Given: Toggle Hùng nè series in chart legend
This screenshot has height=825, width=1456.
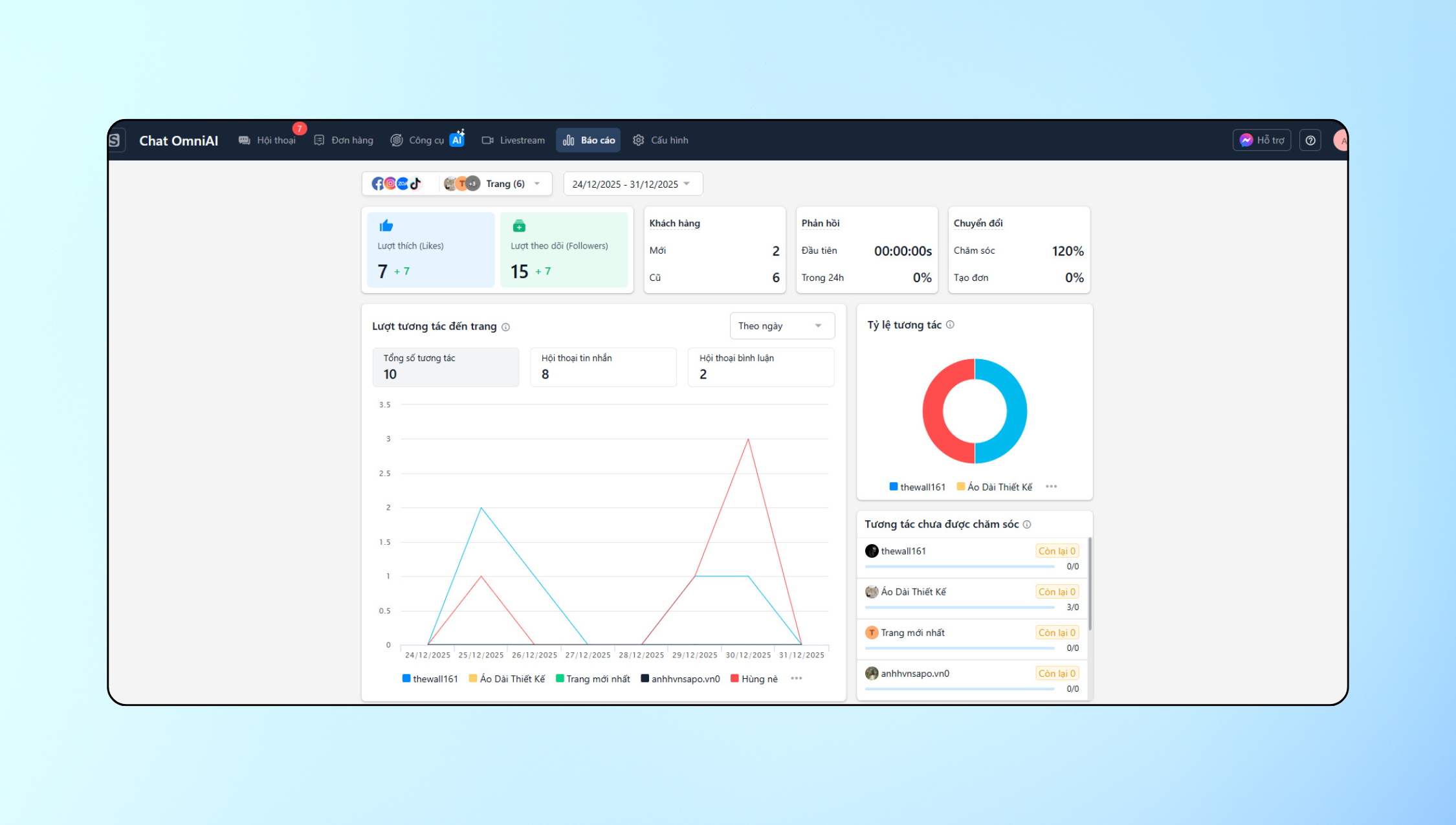Looking at the screenshot, I should click(754, 679).
